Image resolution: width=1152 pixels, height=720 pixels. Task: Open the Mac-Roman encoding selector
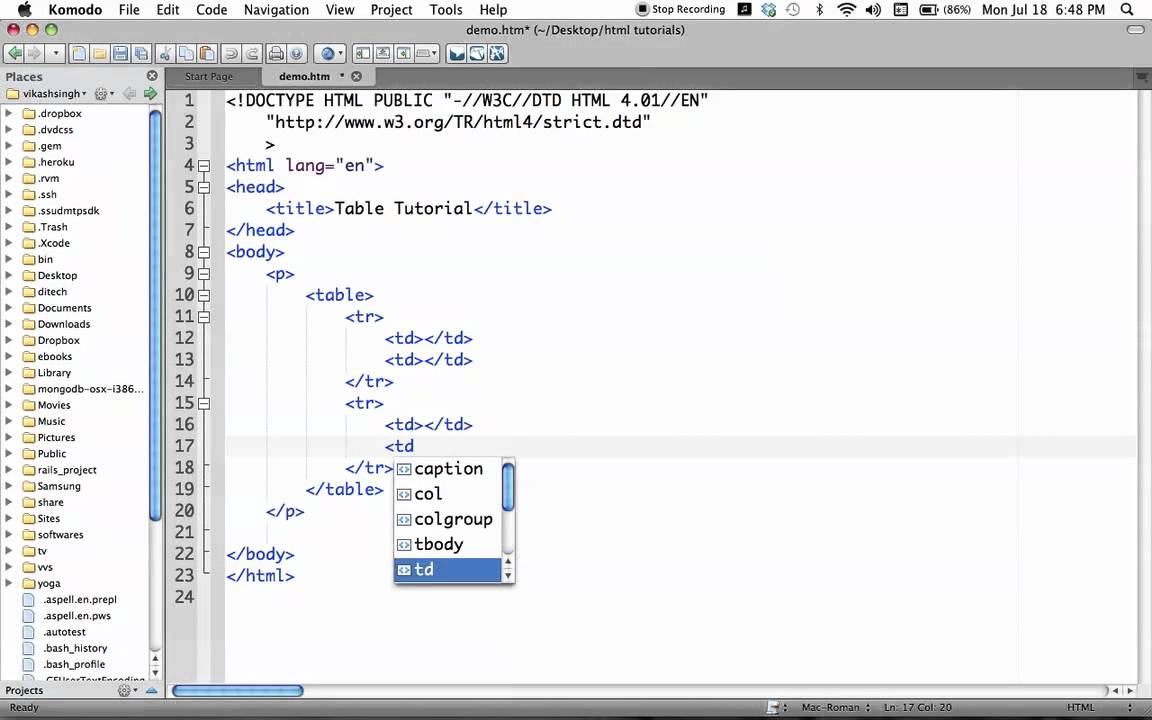click(x=836, y=708)
